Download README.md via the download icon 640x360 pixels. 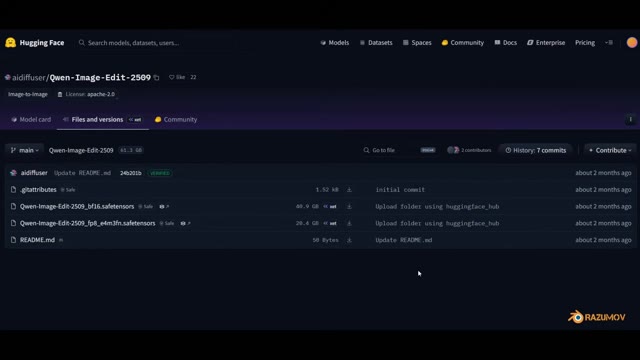[349, 240]
